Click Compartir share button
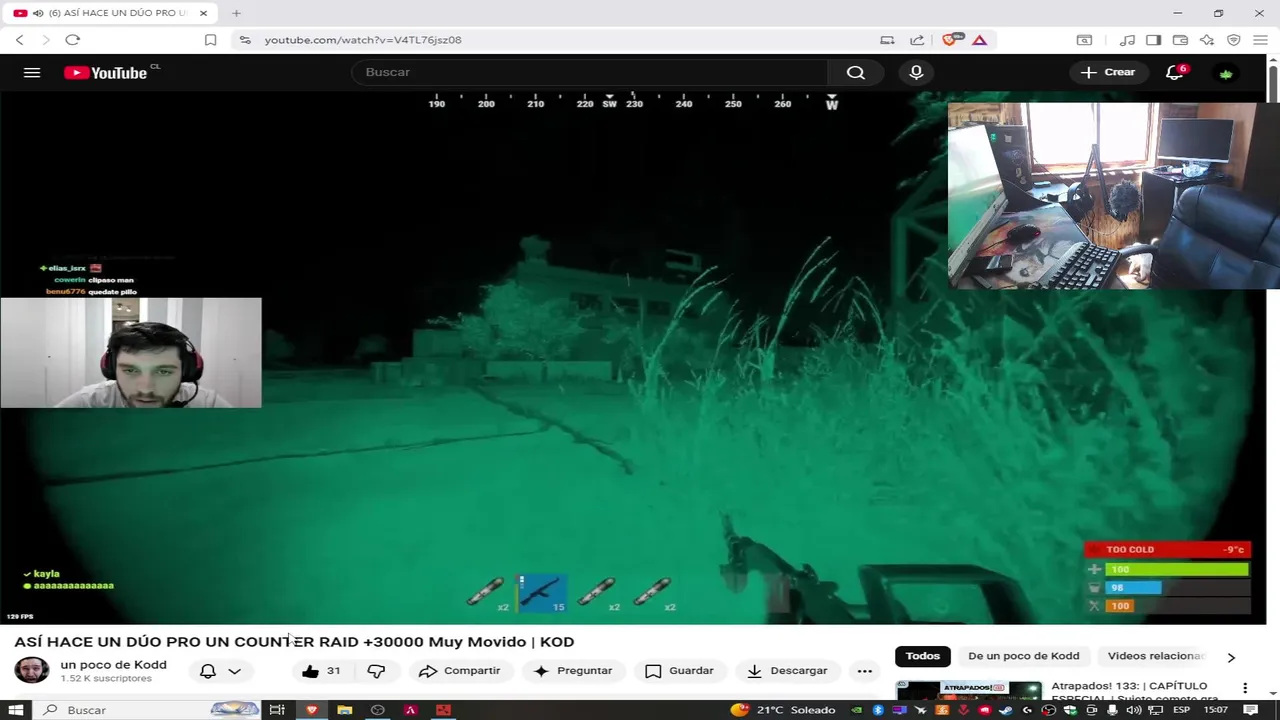The height and width of the screenshot is (720, 1280). click(x=459, y=671)
